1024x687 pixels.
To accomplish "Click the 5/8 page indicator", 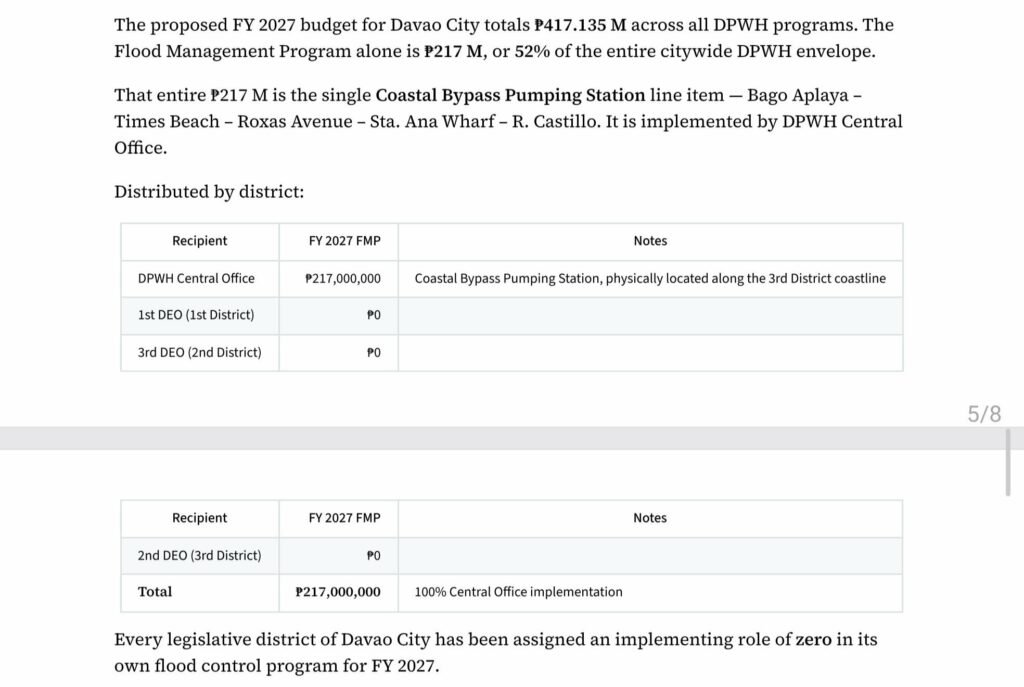I will tap(984, 414).
